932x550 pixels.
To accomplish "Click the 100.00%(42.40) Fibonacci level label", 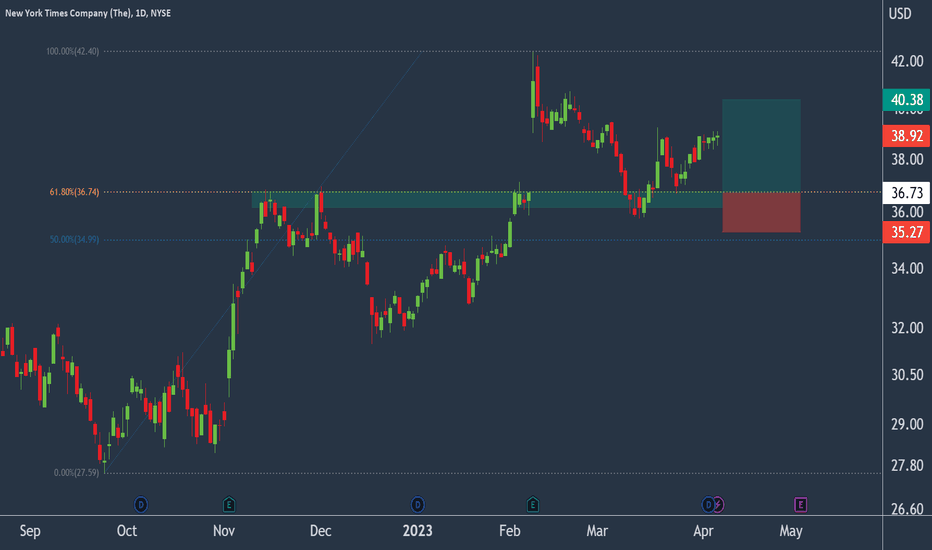I will [x=73, y=52].
